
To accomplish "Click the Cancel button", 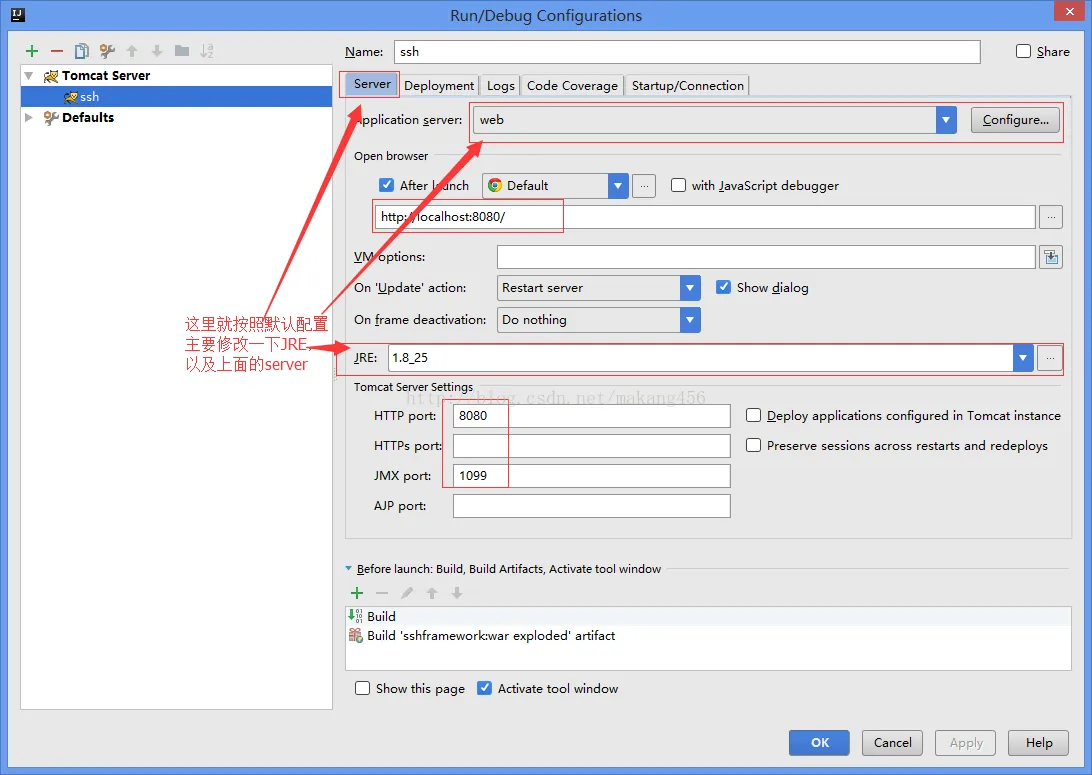I will click(892, 742).
